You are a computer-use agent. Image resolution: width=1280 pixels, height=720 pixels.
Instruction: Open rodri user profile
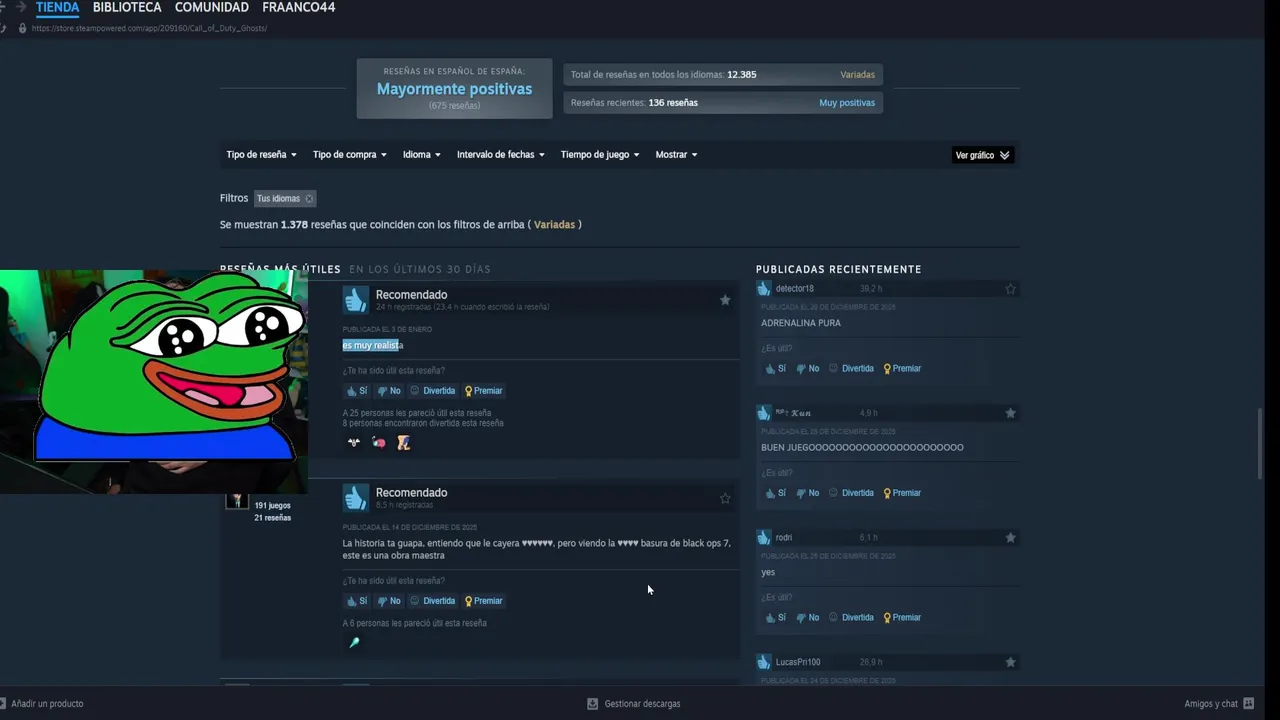[783, 538]
